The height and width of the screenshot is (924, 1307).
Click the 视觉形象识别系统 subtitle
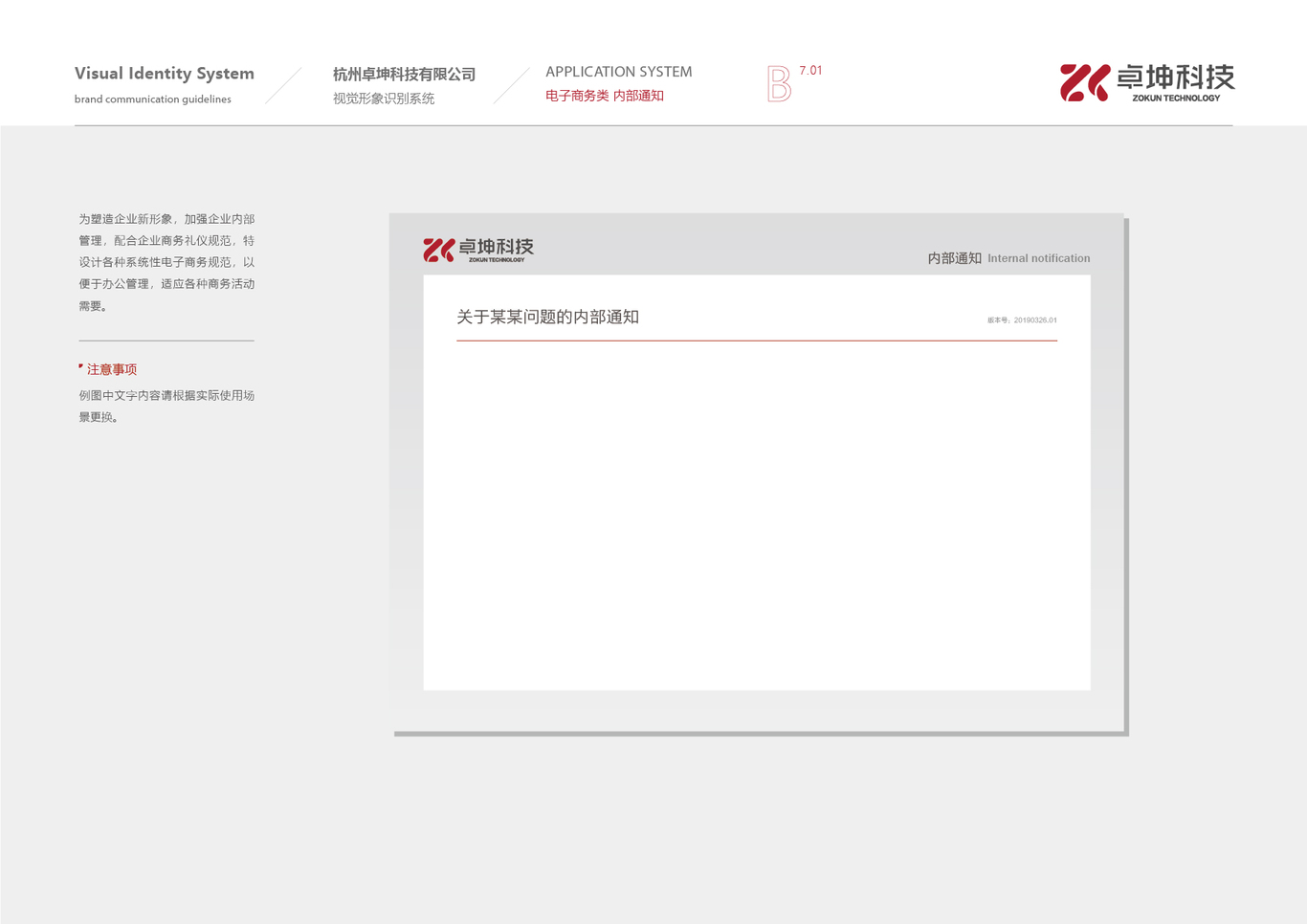pyautogui.click(x=384, y=99)
